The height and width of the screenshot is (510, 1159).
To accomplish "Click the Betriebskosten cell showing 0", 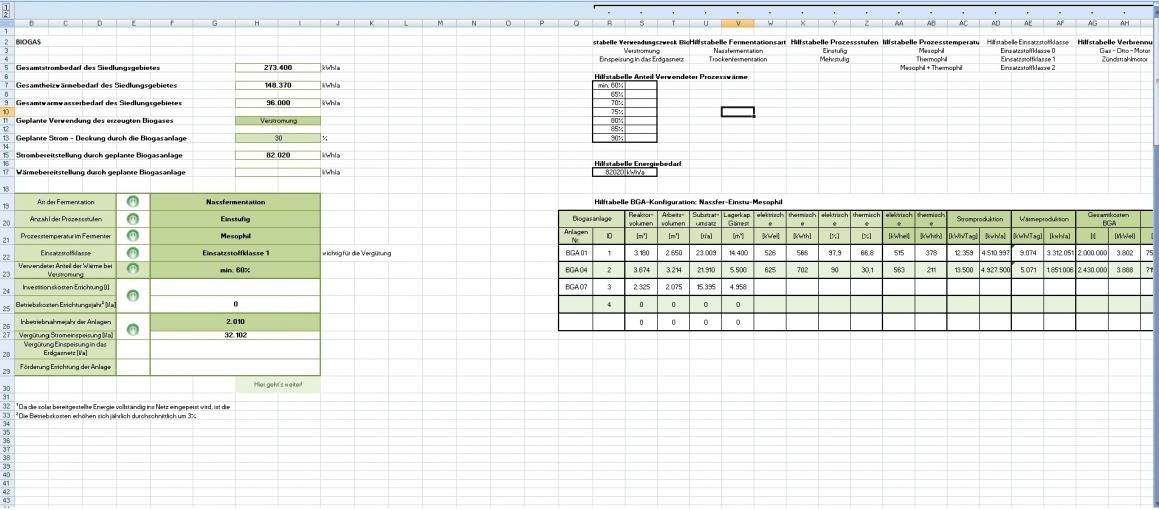I will [235, 304].
